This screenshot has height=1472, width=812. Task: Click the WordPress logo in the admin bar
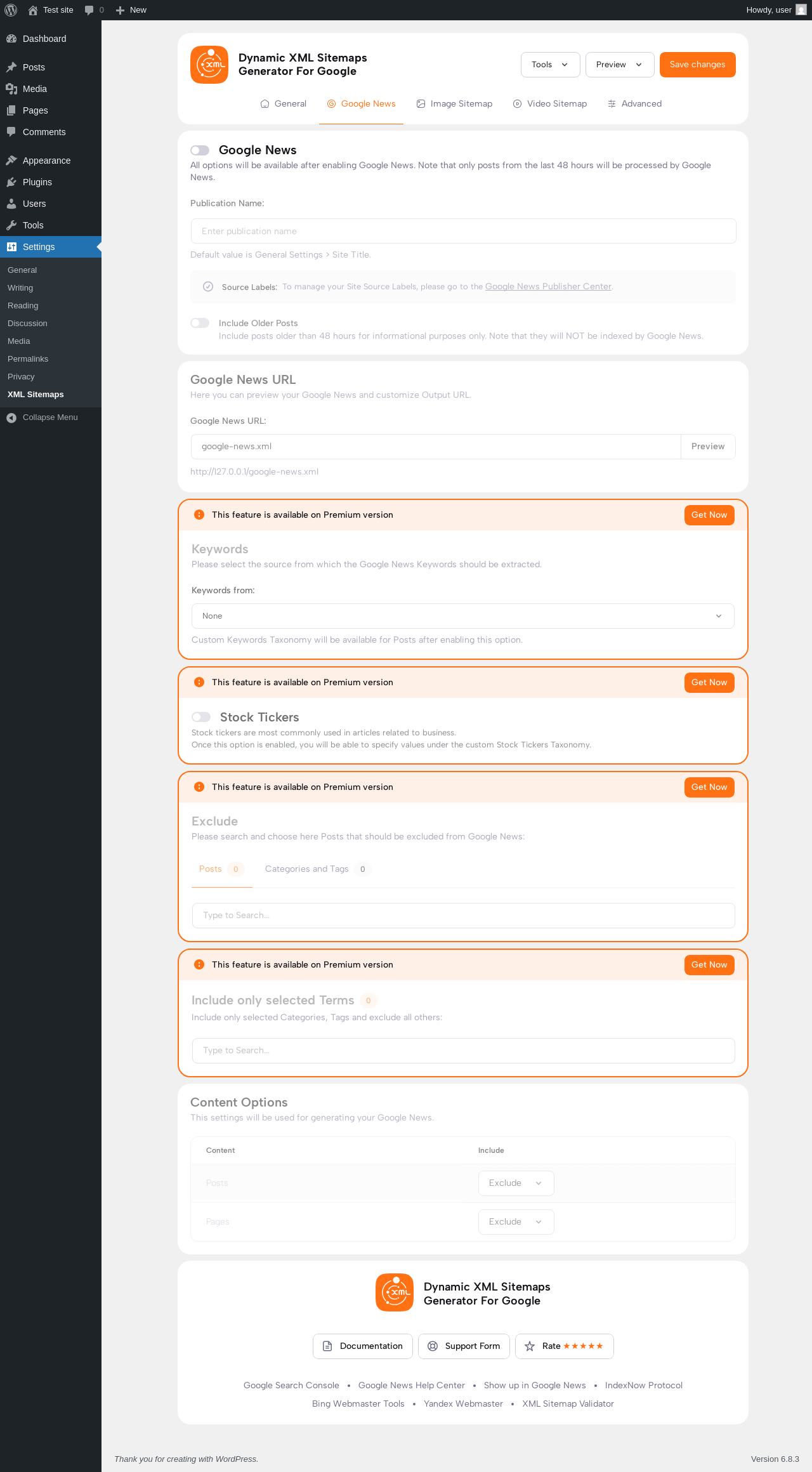coord(11,10)
